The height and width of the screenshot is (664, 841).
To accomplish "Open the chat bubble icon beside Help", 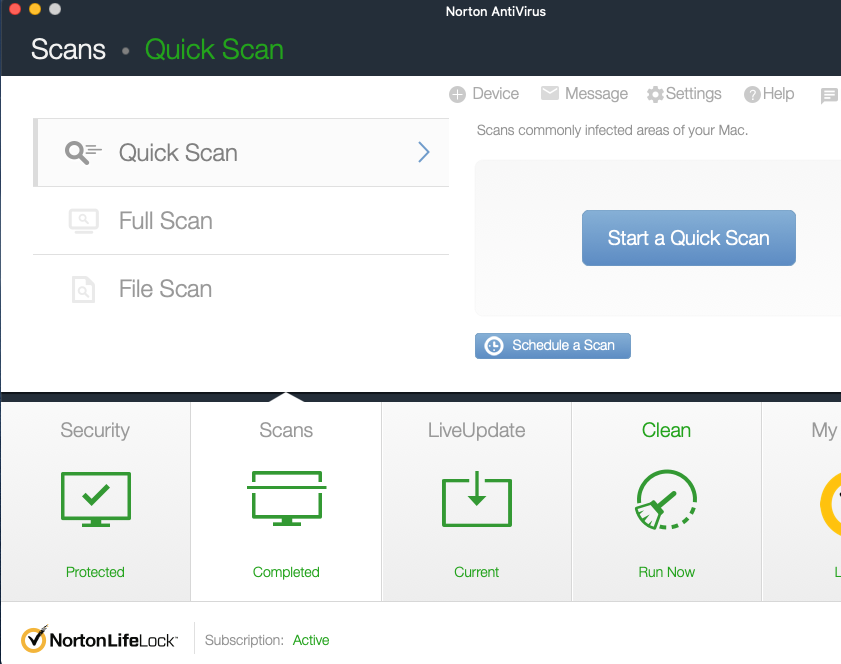I will click(829, 95).
